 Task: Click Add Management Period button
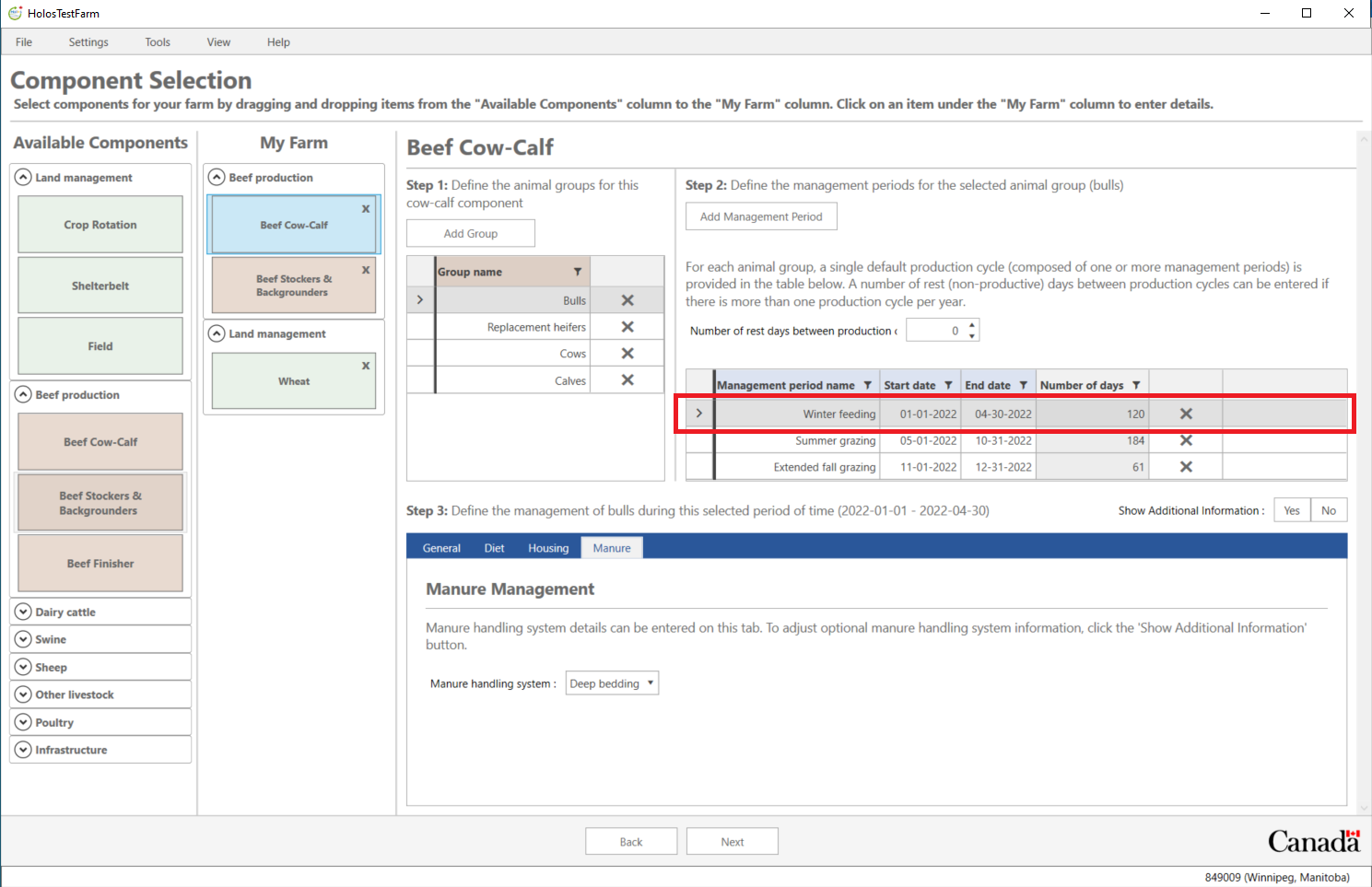click(x=761, y=216)
